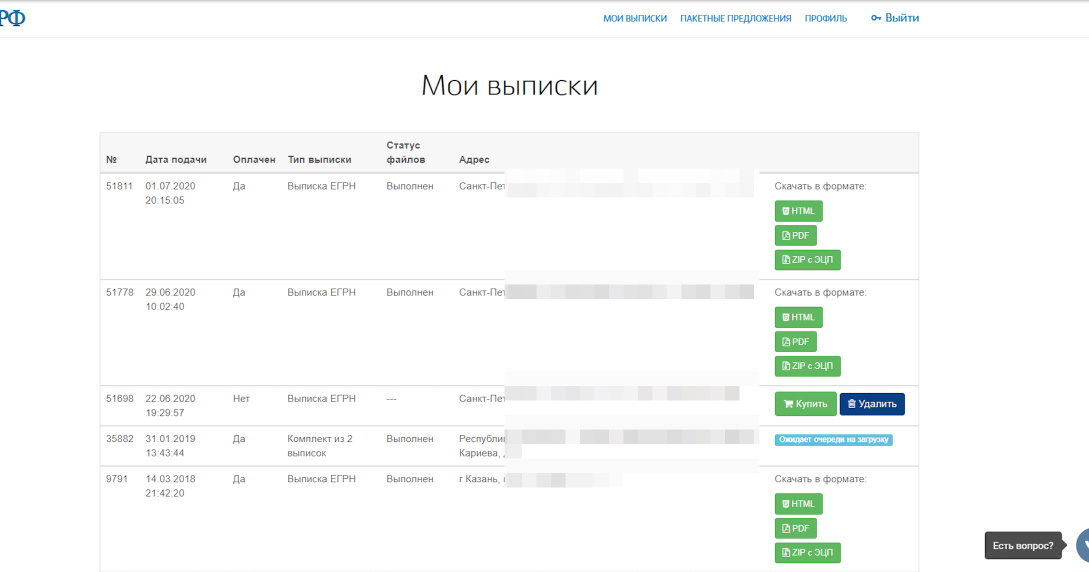Download order 9791 as PDF

point(796,528)
